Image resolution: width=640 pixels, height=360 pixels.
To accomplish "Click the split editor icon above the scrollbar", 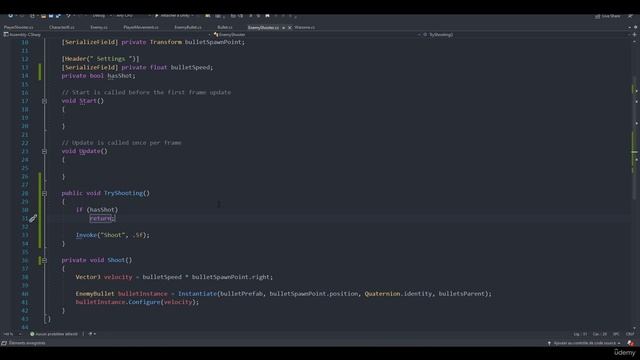I will pyautogui.click(x=634, y=35).
